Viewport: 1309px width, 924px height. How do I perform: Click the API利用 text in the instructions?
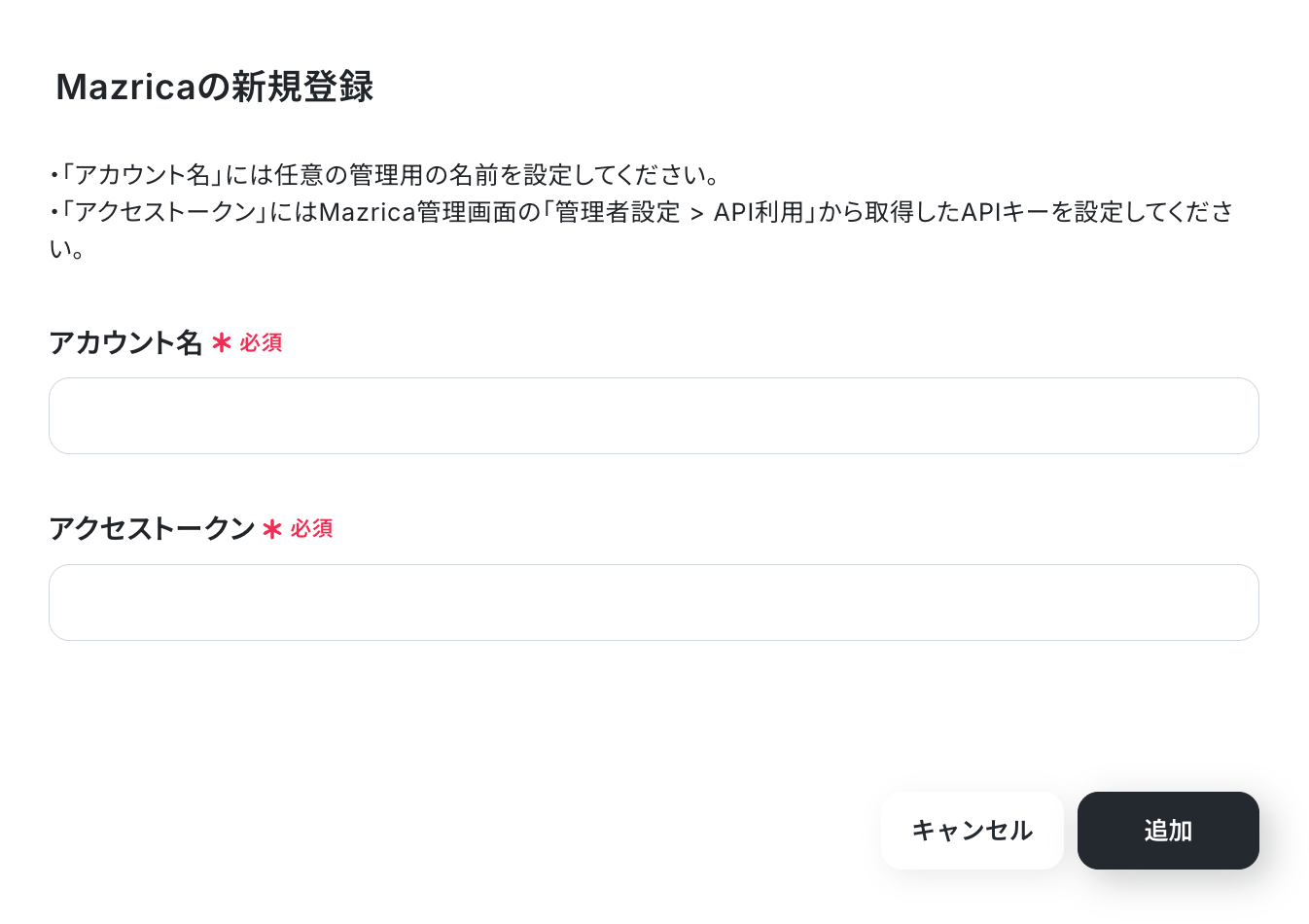759,212
